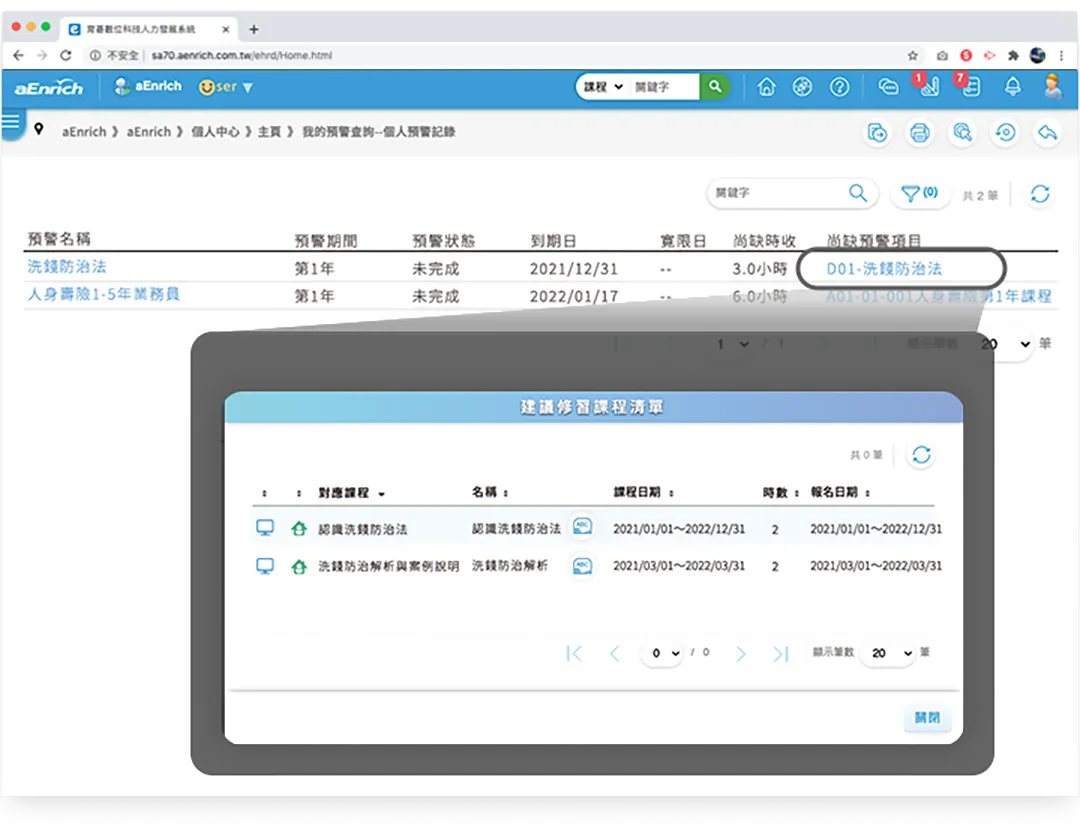This screenshot has height=825, width=1080.
Task: Open the filter funnel showing (0)
Action: 919,193
